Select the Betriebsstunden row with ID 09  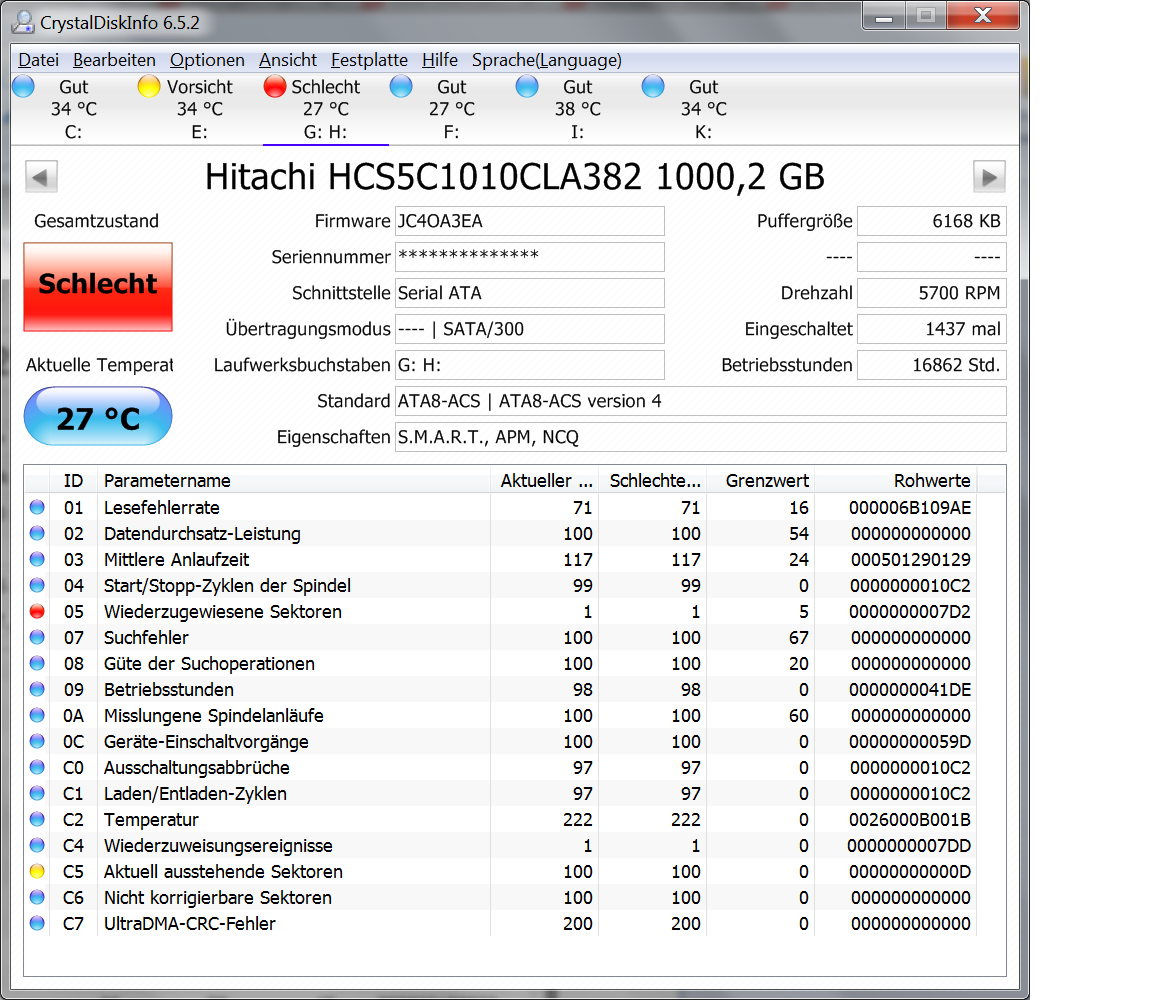(501, 690)
